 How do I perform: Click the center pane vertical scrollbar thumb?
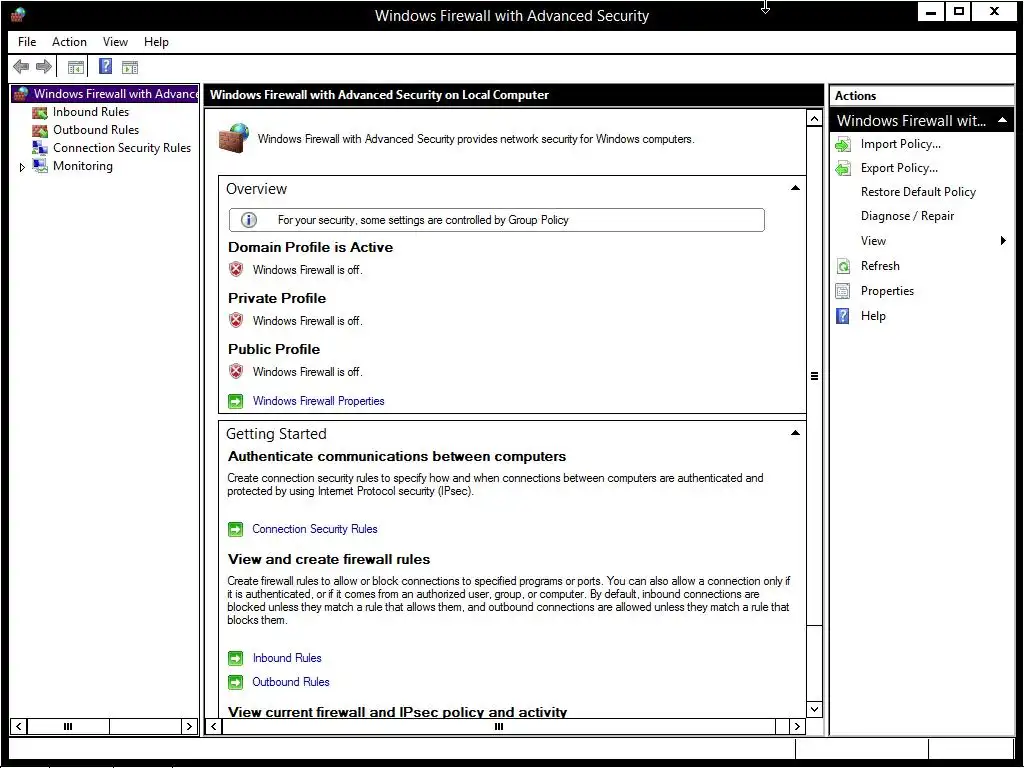[x=814, y=376]
